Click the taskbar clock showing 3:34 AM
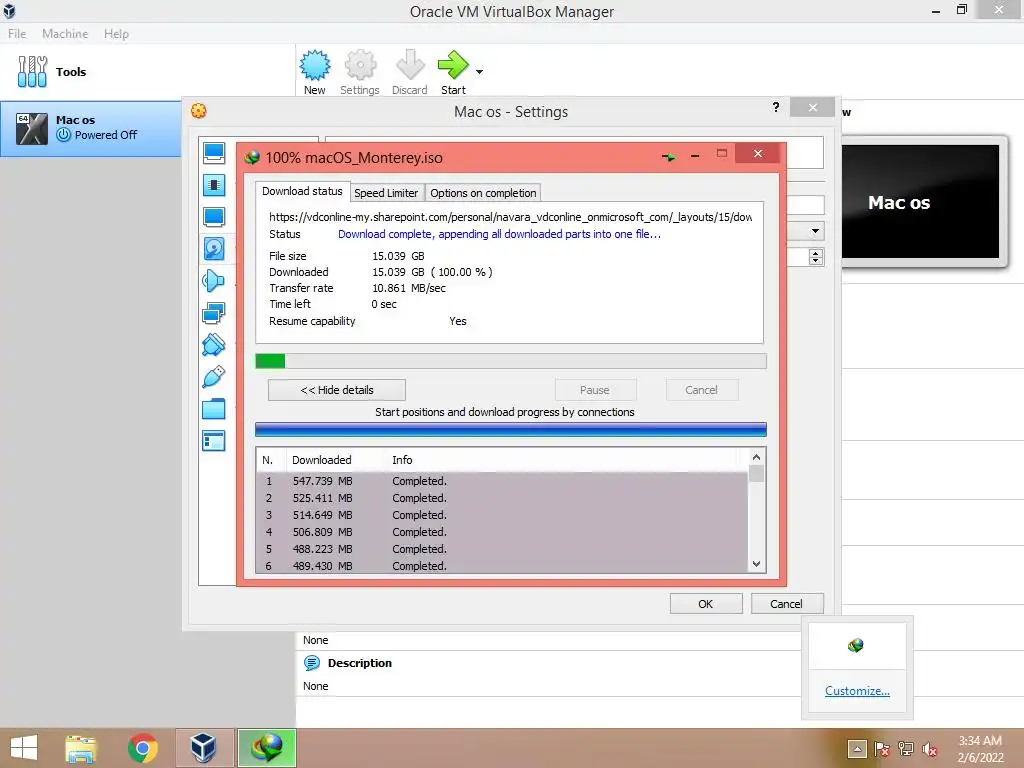 [x=980, y=749]
